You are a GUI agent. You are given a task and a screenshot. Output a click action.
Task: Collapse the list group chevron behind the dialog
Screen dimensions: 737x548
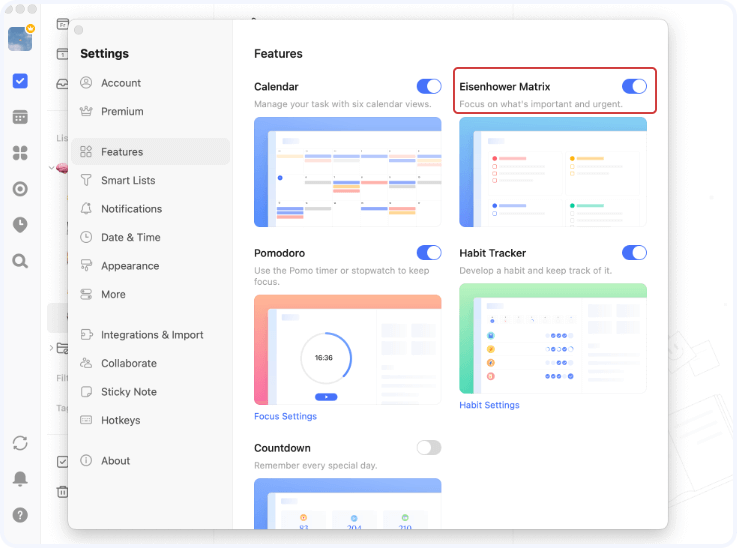(51, 167)
